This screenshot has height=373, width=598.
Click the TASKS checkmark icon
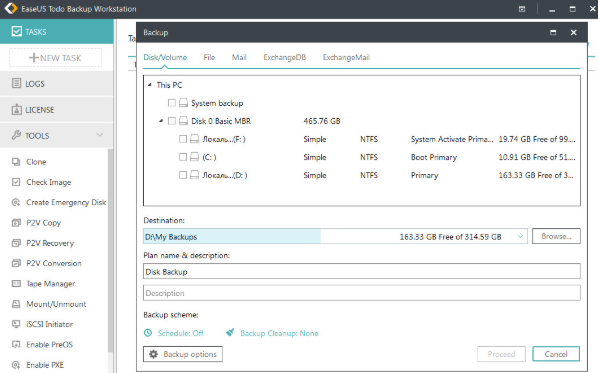17,31
